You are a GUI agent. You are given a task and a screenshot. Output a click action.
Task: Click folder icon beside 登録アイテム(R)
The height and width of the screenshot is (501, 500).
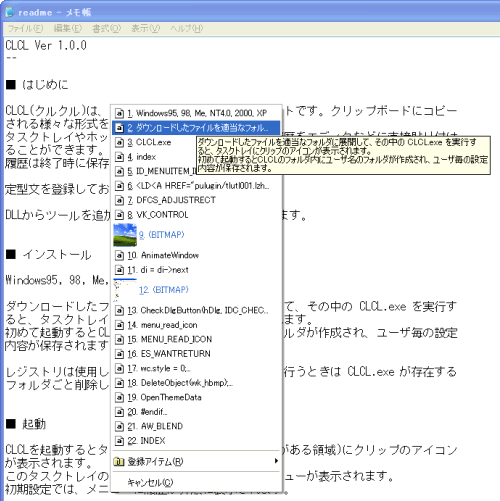click(x=119, y=462)
